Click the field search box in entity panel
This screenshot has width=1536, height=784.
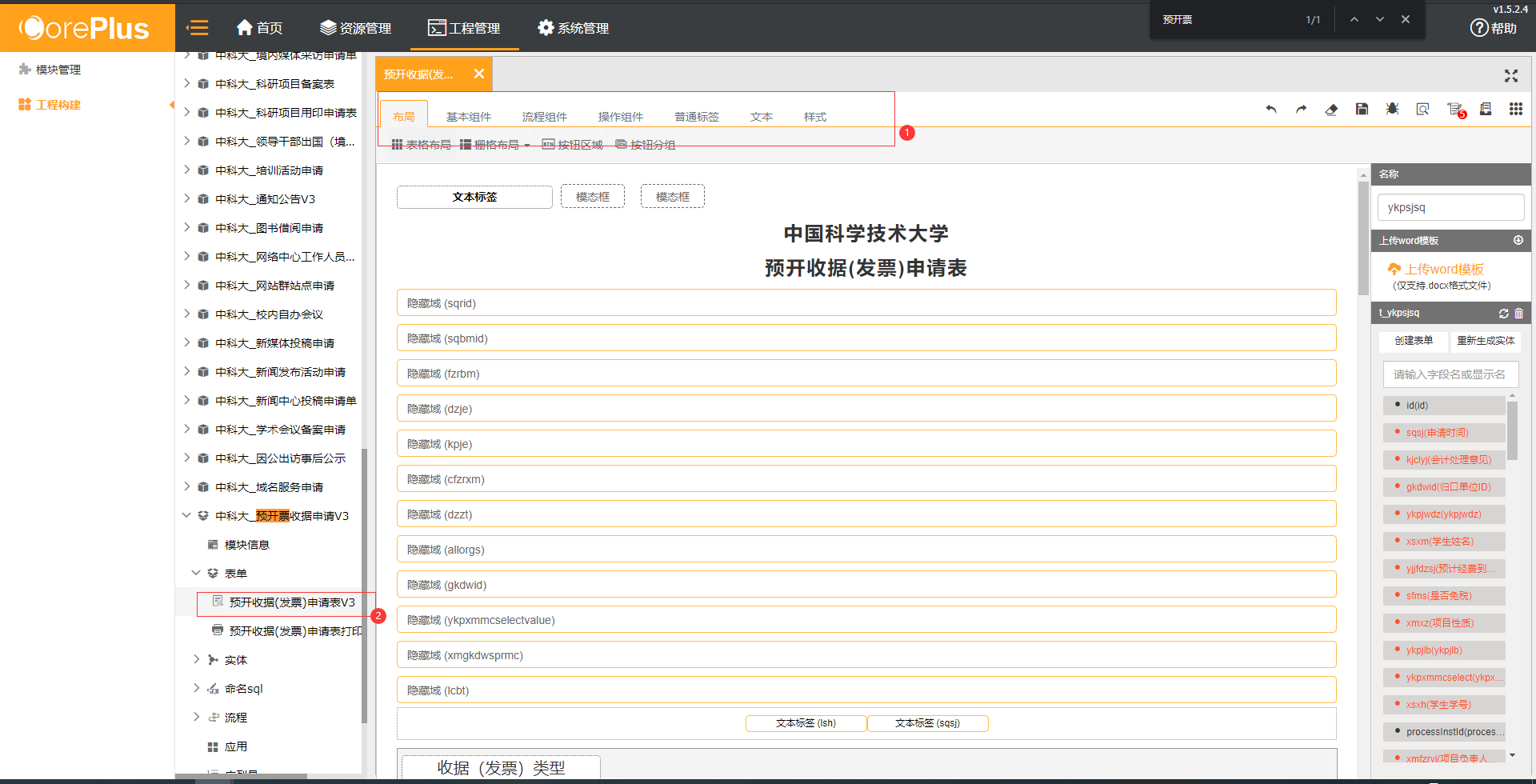1450,374
